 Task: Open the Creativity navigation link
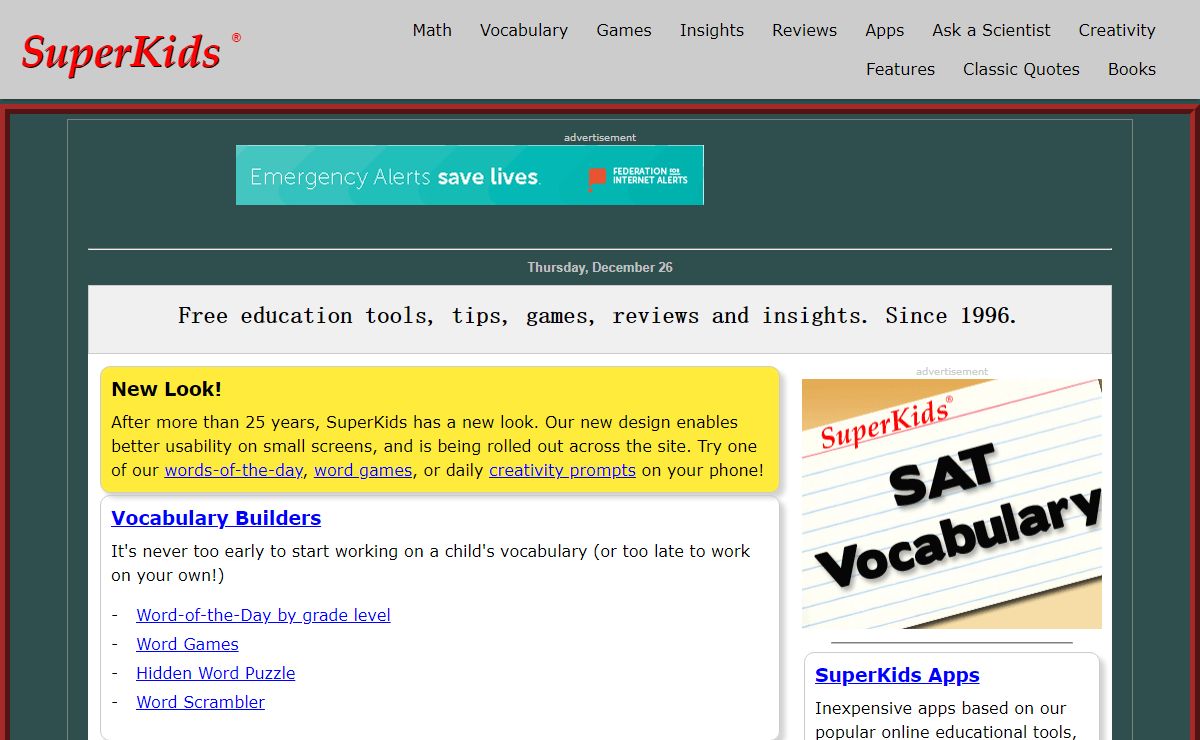click(1117, 30)
